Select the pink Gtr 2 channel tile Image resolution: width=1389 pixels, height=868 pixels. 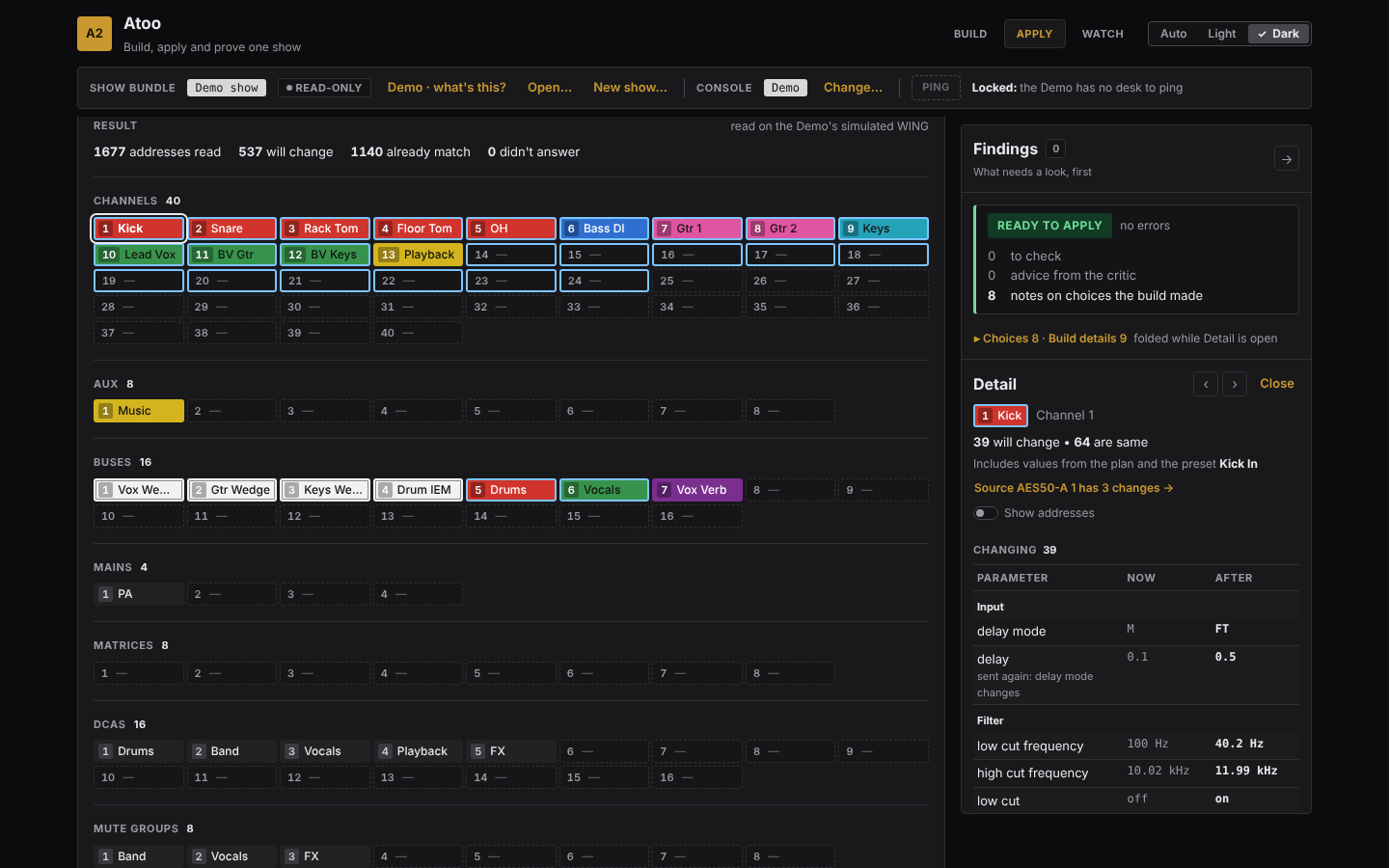tap(790, 229)
